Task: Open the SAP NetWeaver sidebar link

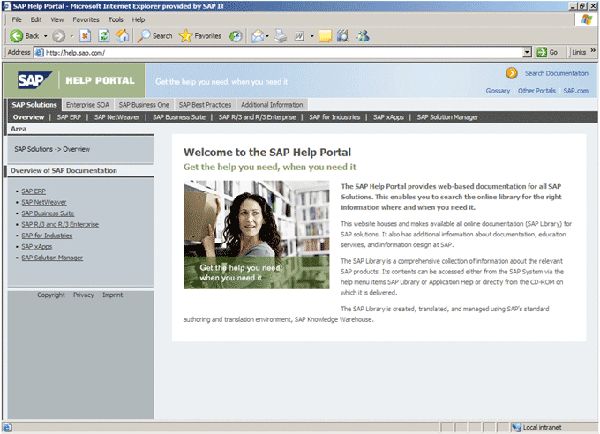Action: (x=43, y=201)
